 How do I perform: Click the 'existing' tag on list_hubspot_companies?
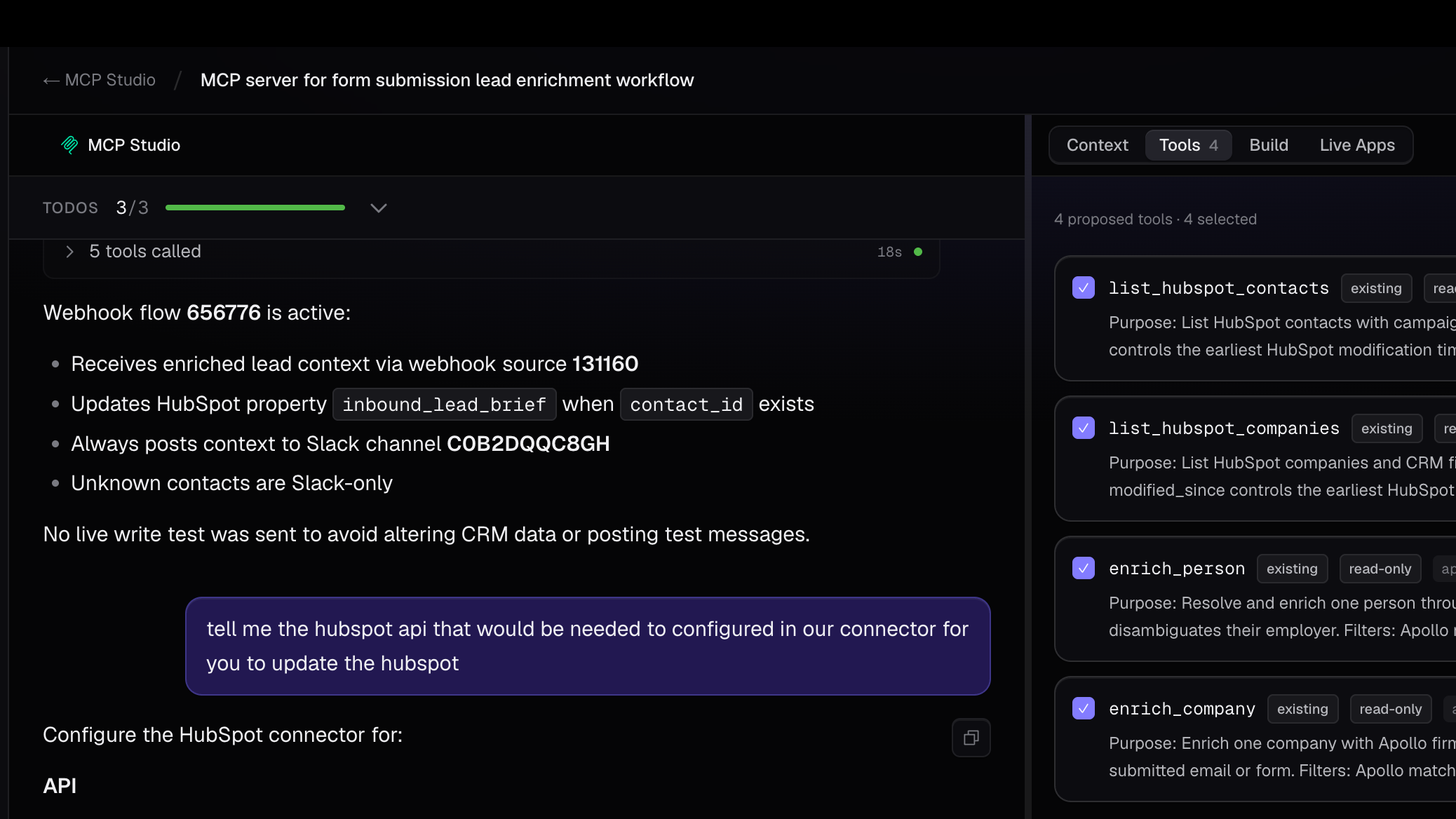1387,428
